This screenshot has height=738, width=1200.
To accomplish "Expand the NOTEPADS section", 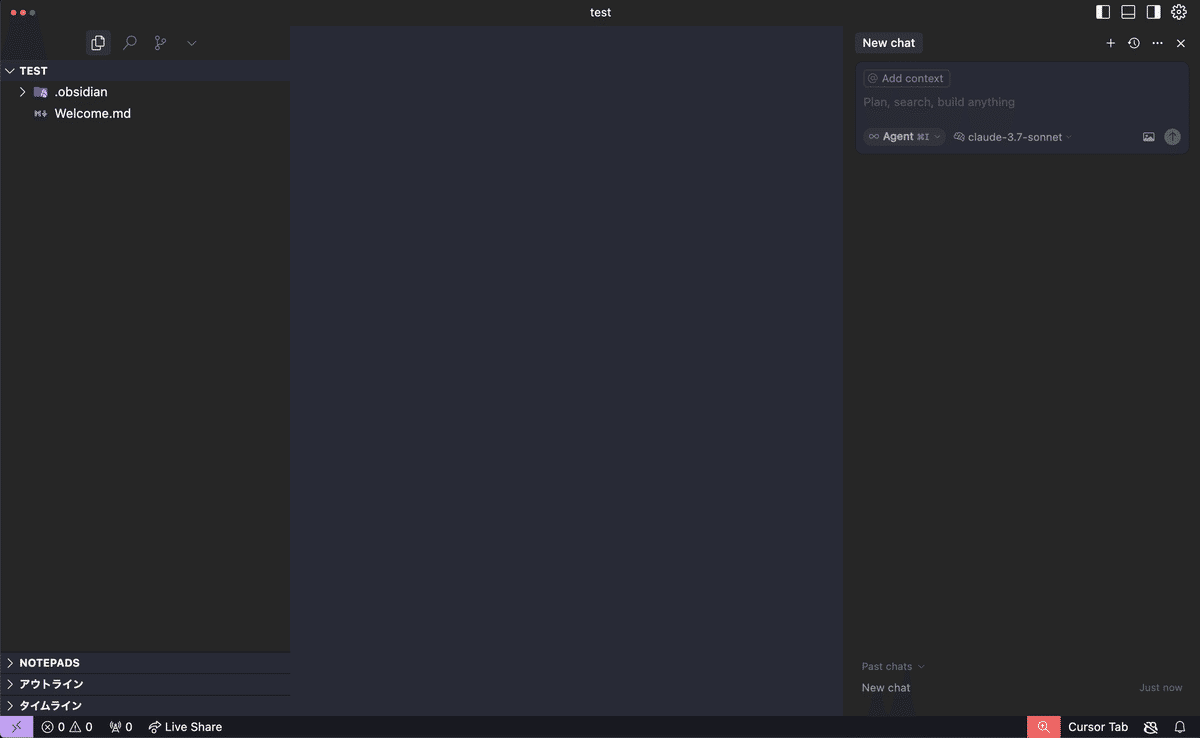I will [49, 663].
